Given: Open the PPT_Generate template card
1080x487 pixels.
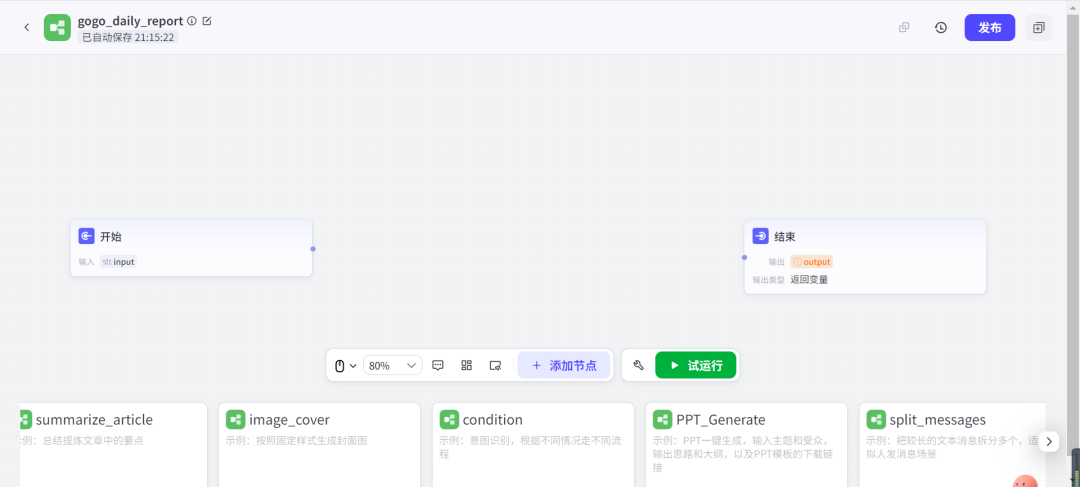Looking at the screenshot, I should [x=747, y=445].
